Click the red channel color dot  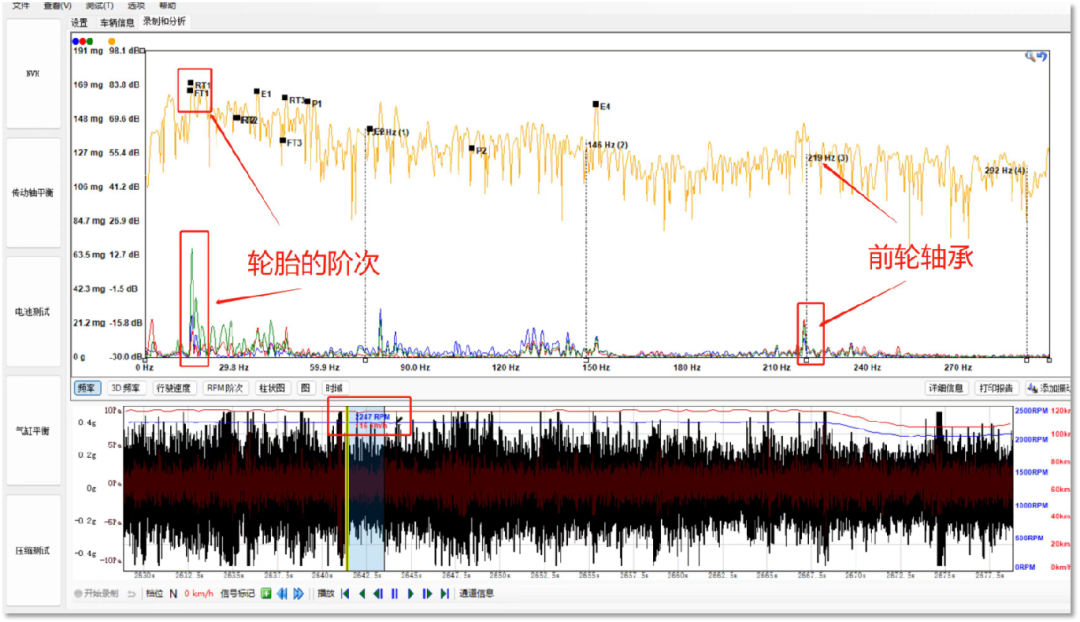coord(83,41)
